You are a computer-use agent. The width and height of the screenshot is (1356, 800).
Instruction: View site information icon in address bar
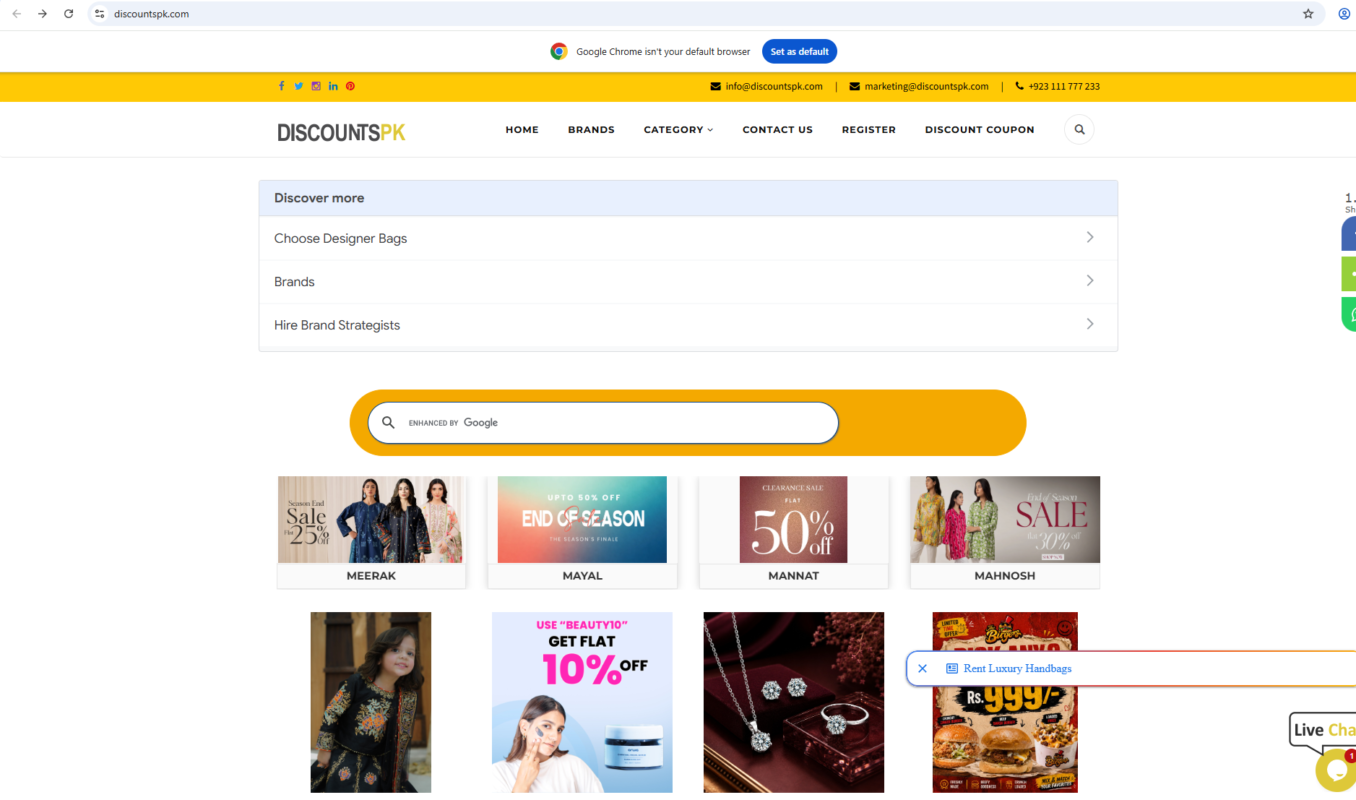[99, 14]
